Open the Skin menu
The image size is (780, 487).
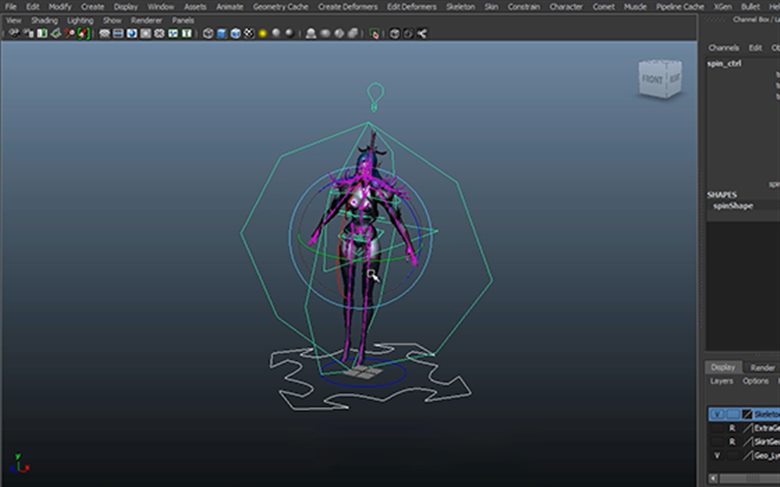point(491,6)
